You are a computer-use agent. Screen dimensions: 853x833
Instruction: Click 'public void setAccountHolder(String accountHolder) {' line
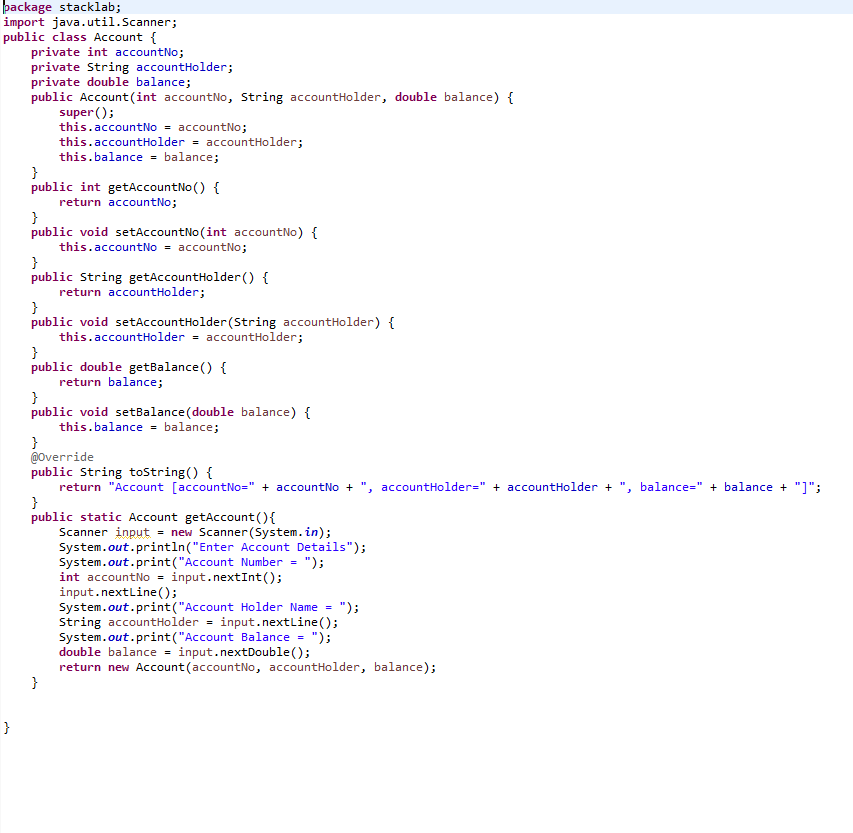pos(213,323)
